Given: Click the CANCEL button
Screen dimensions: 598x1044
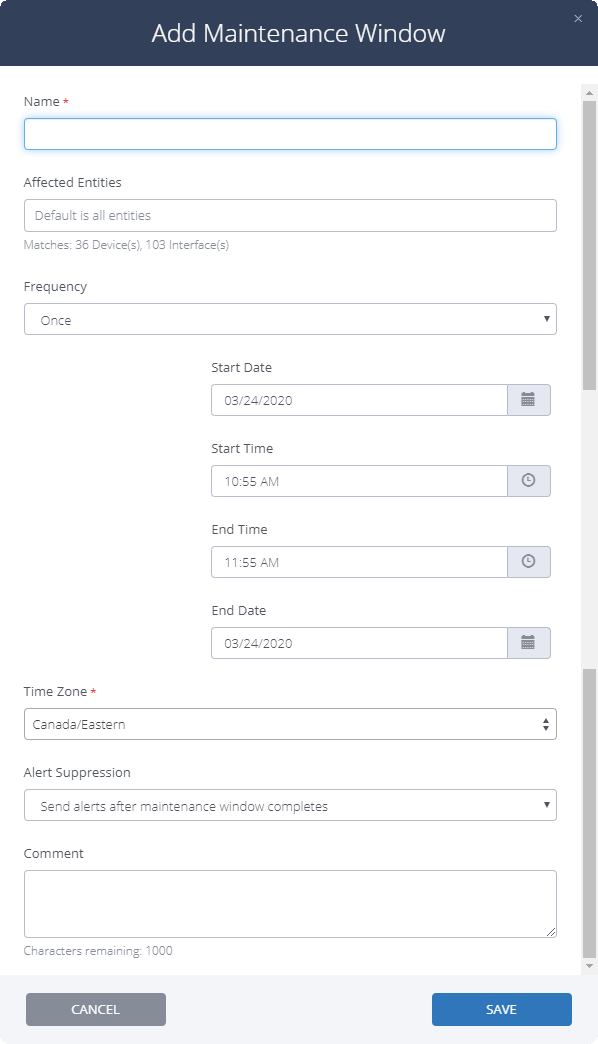Looking at the screenshot, I should coord(95,1009).
